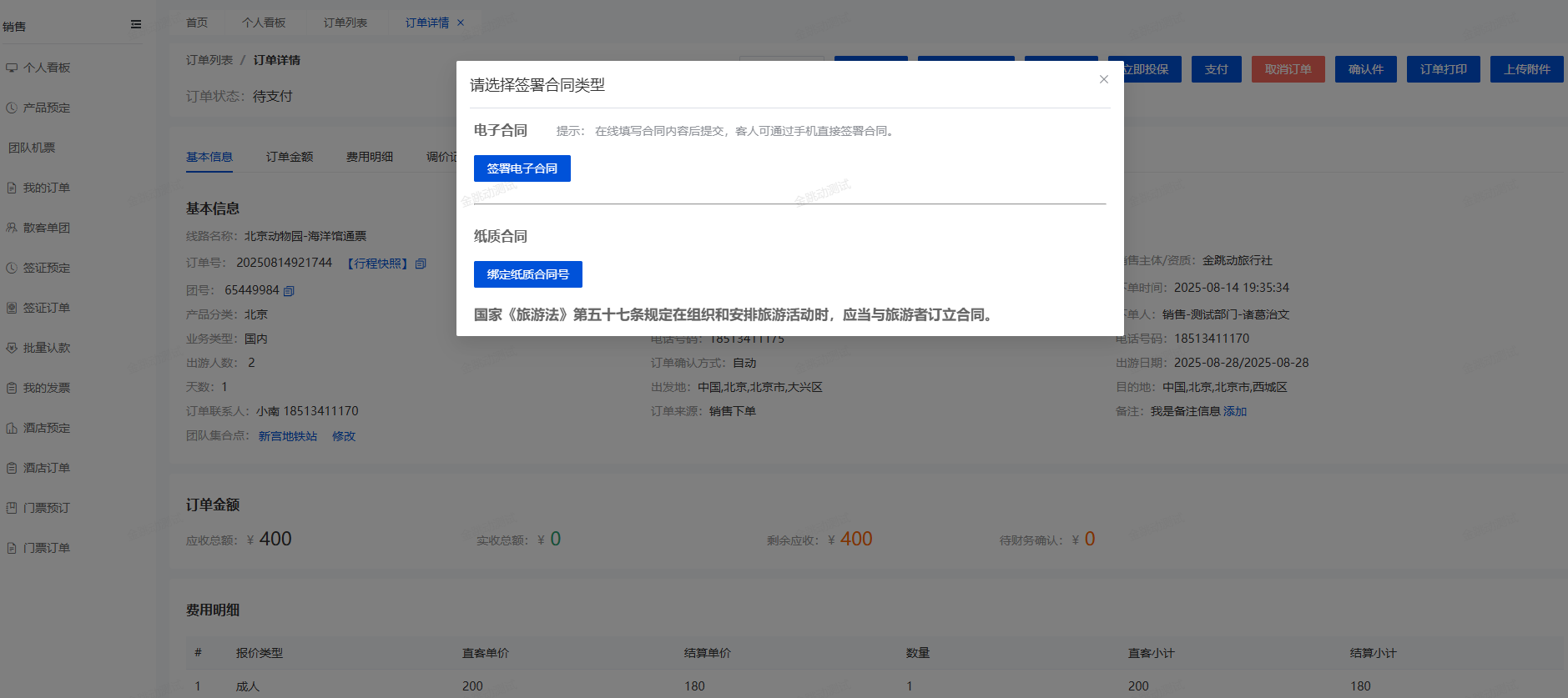The width and height of the screenshot is (1568, 698).
Task: Open 散客单团 in the sidebar
Action: [x=47, y=228]
